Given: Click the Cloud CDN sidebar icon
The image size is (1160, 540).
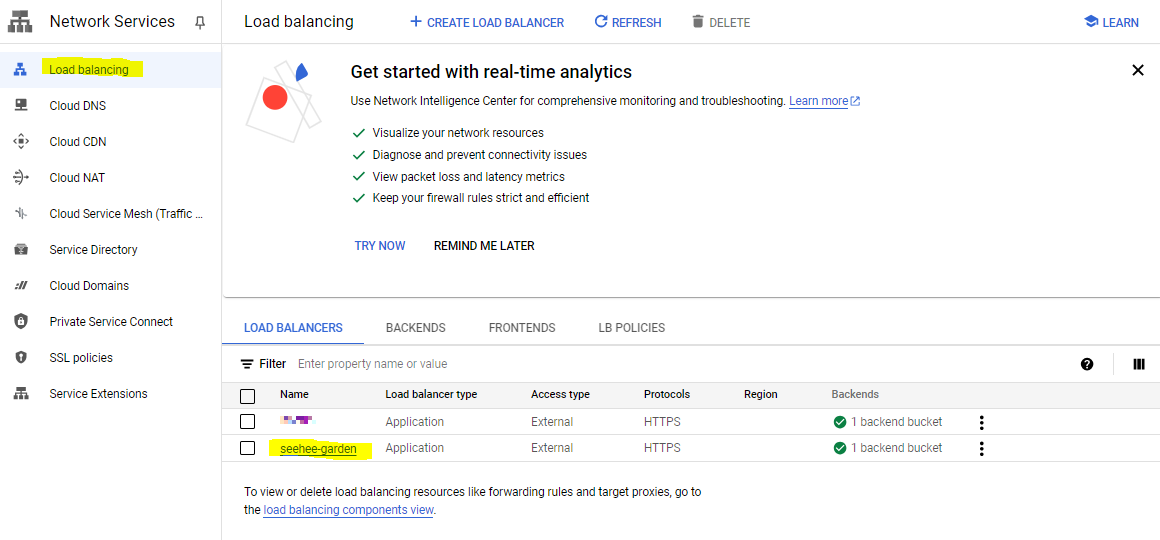Looking at the screenshot, I should coord(21,141).
